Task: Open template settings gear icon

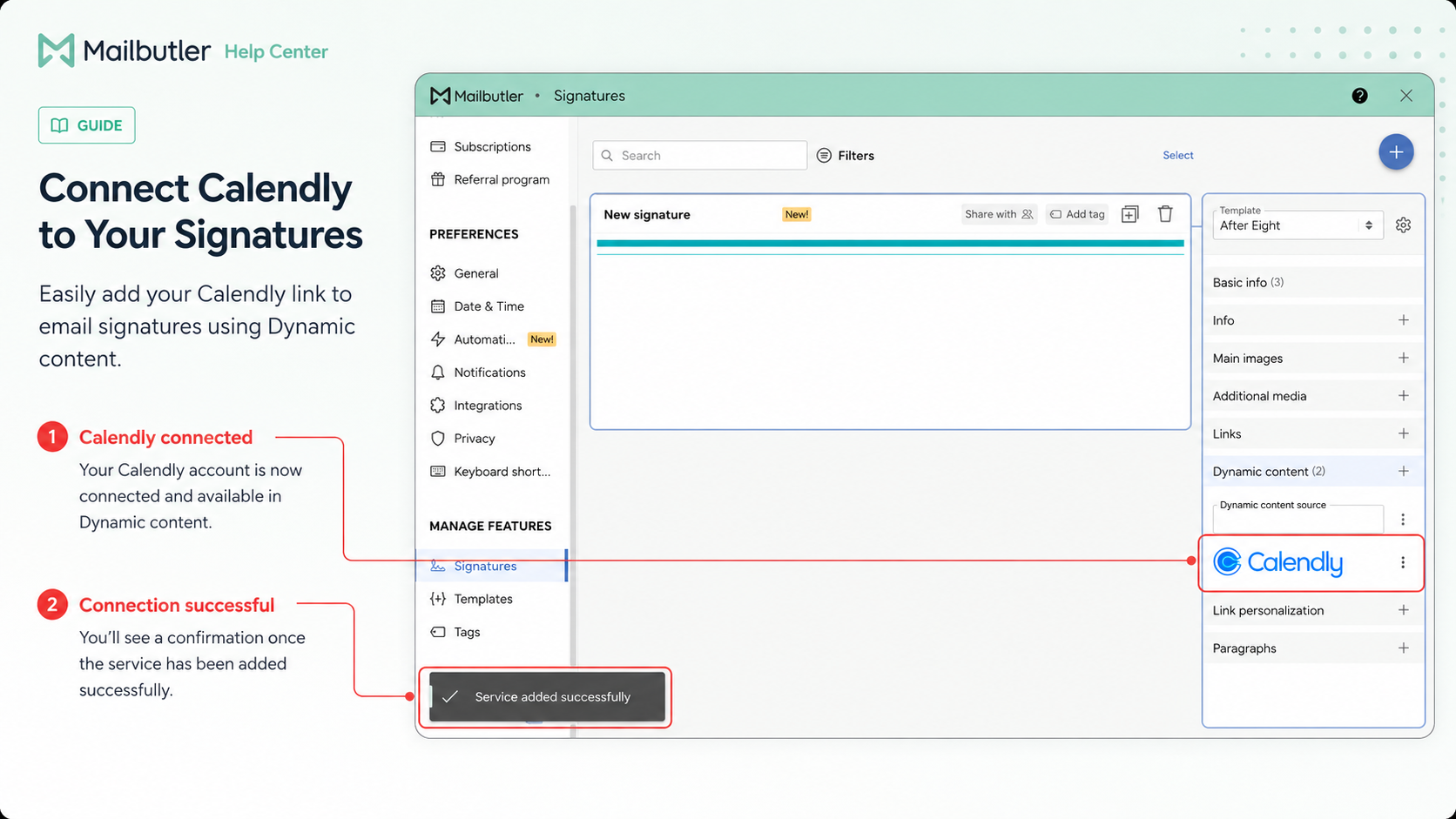Action: (1403, 225)
